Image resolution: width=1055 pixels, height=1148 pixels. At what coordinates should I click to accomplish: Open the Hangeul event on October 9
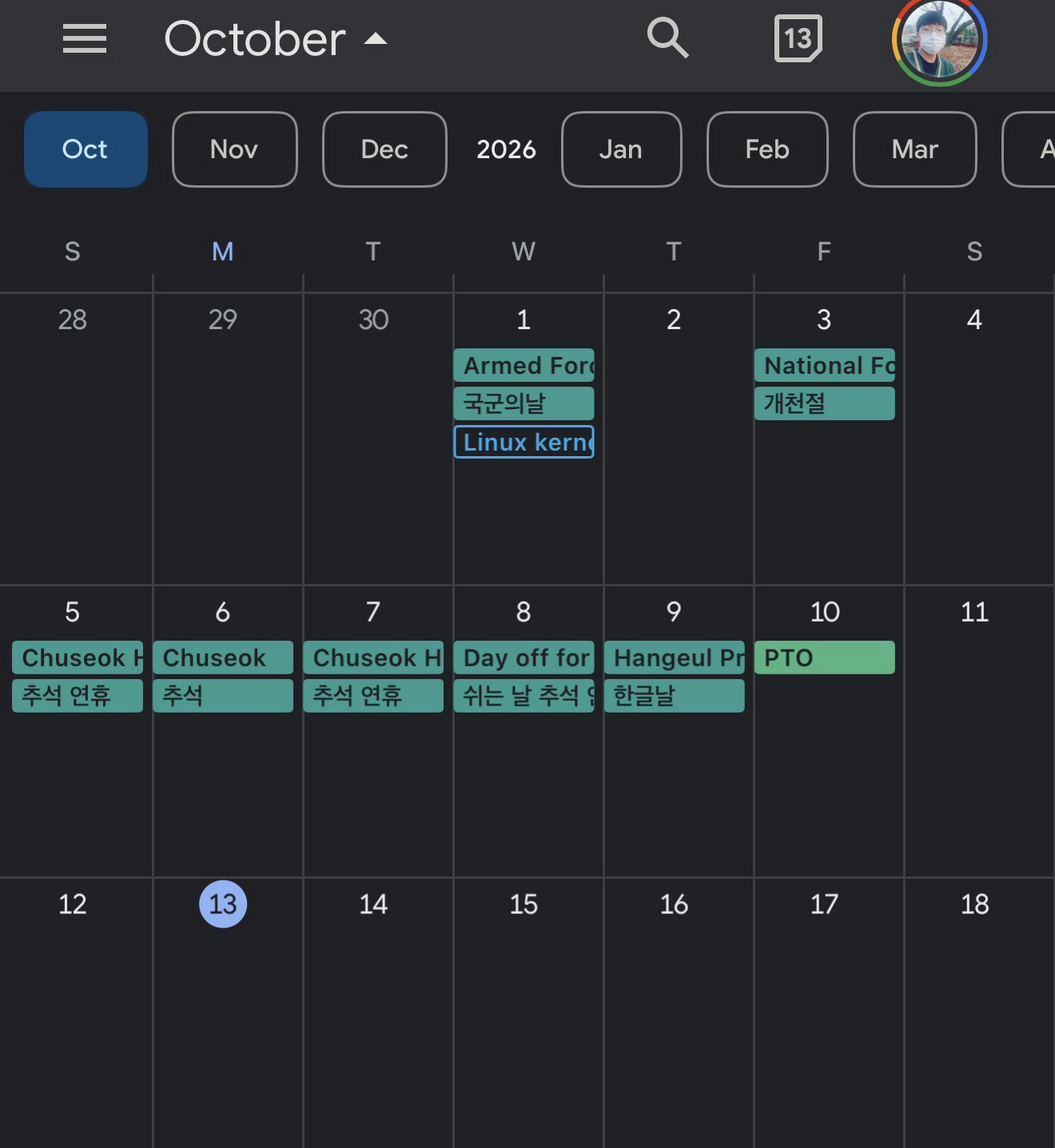674,657
